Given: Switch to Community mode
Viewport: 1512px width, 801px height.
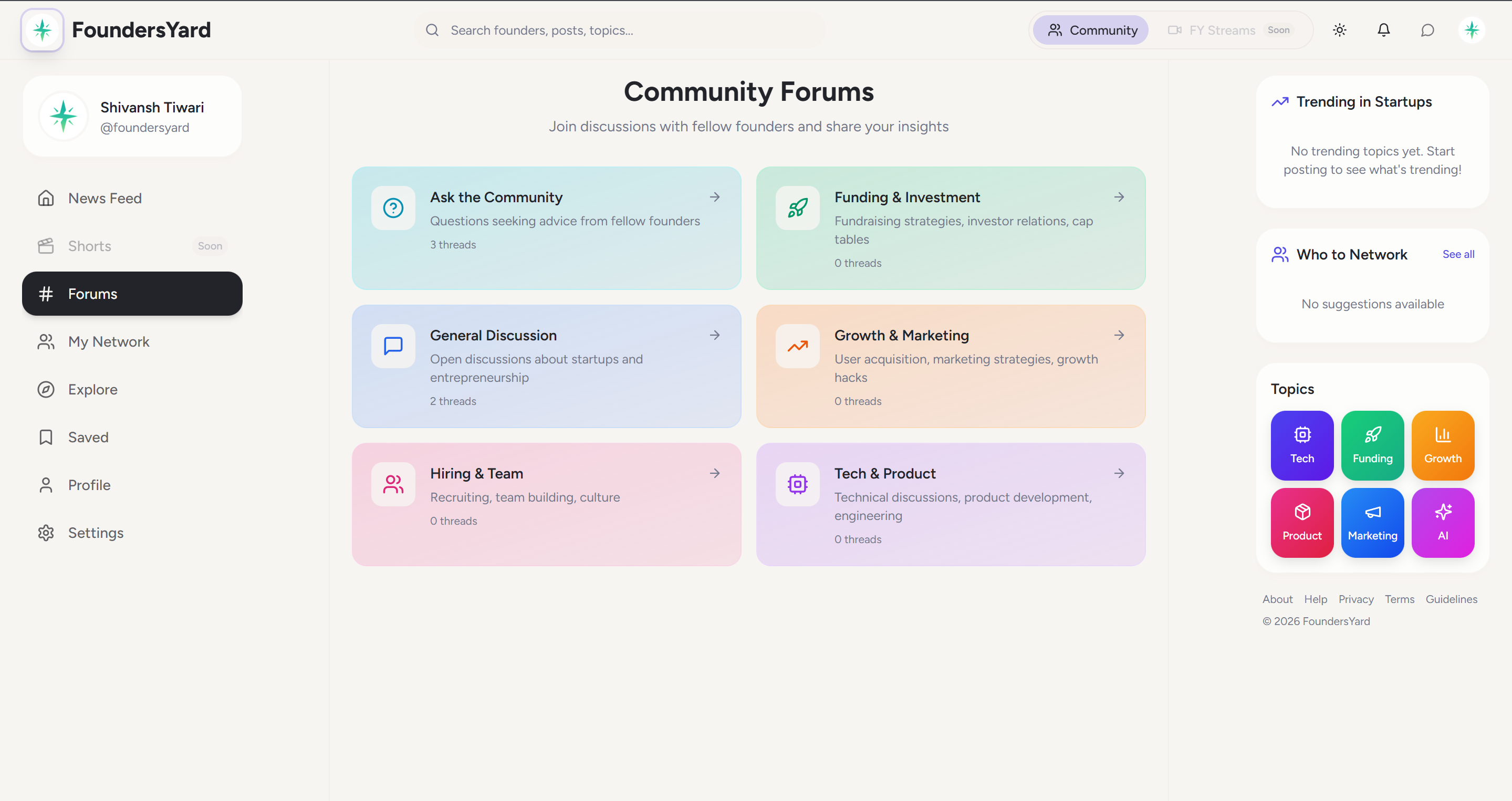Looking at the screenshot, I should 1091,30.
